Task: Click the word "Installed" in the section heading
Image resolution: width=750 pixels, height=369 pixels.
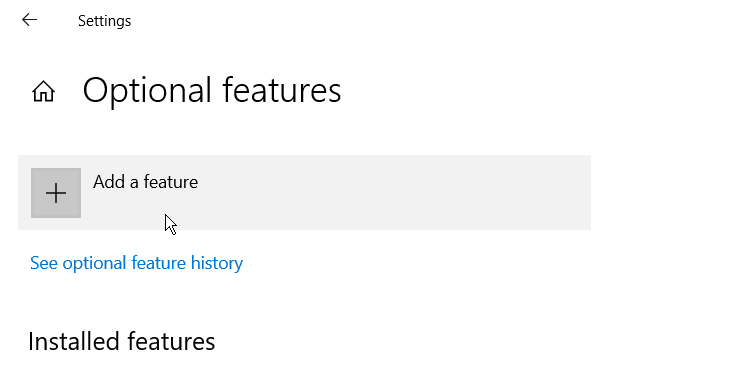Action: (74, 342)
